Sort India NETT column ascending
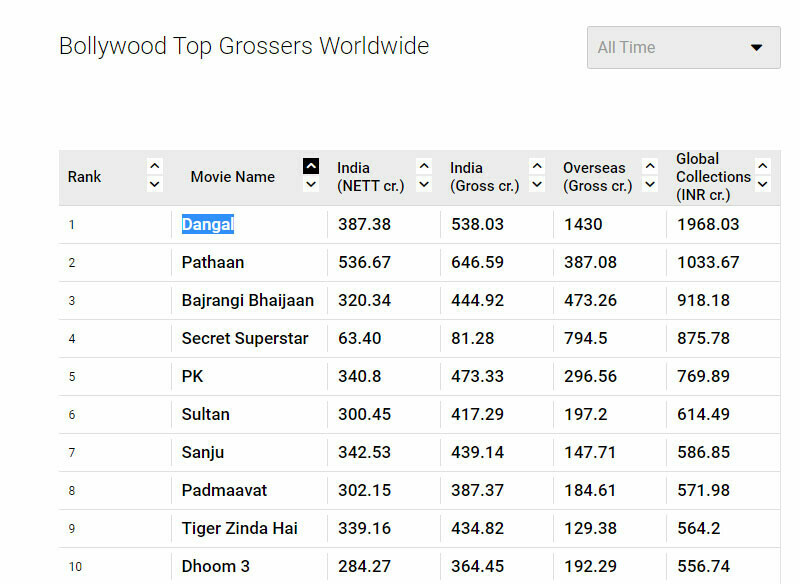Viewport: 800px width, 584px height. 424,166
